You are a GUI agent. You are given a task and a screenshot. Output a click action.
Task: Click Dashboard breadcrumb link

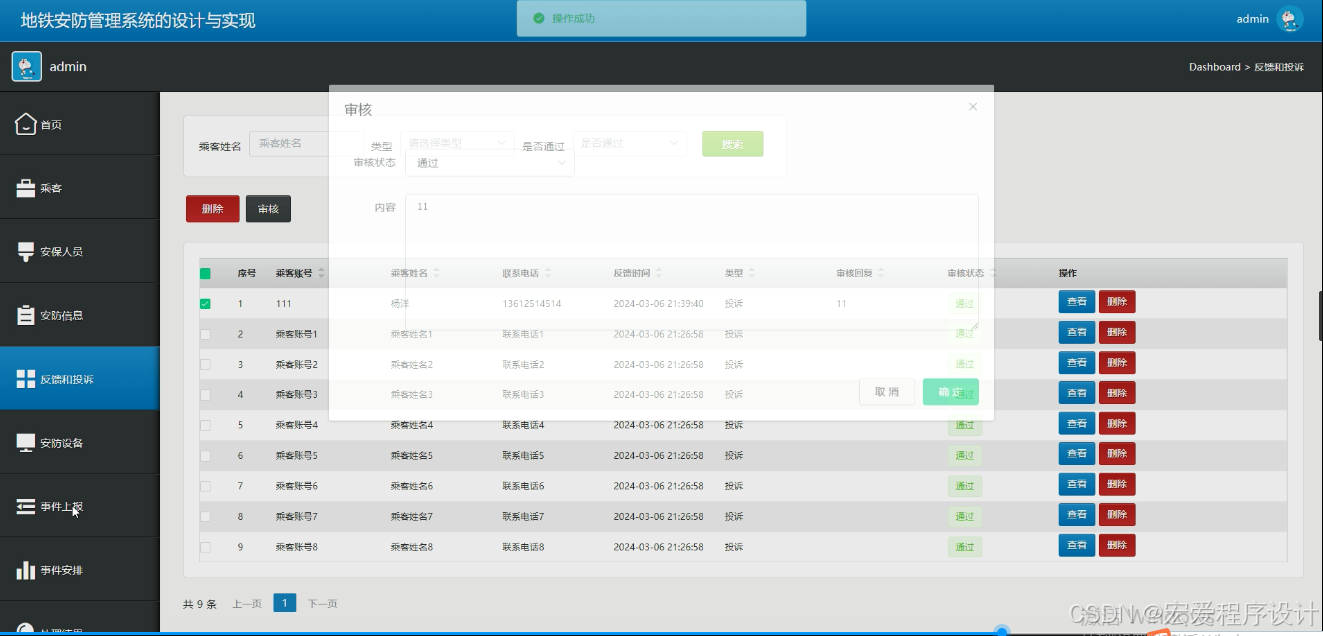click(1214, 67)
